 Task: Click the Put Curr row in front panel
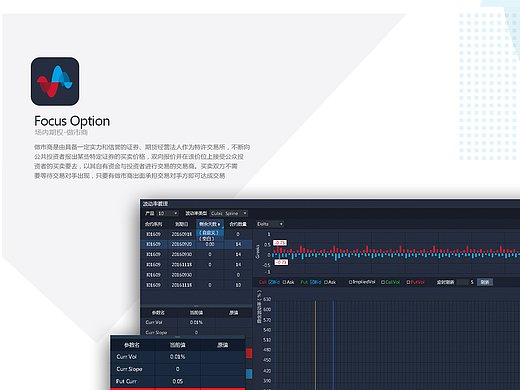pyautogui.click(x=178, y=381)
